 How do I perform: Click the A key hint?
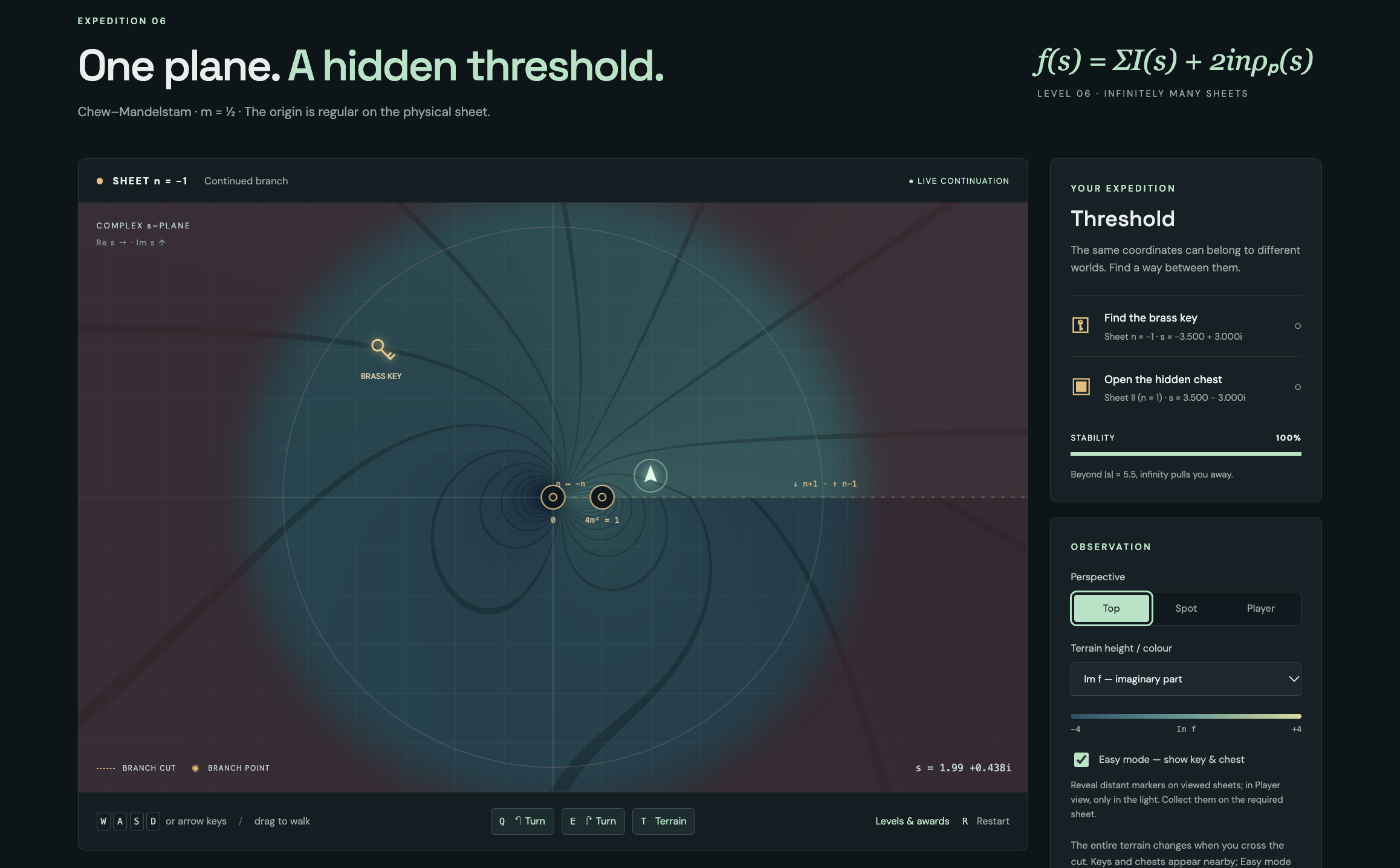[x=120, y=821]
